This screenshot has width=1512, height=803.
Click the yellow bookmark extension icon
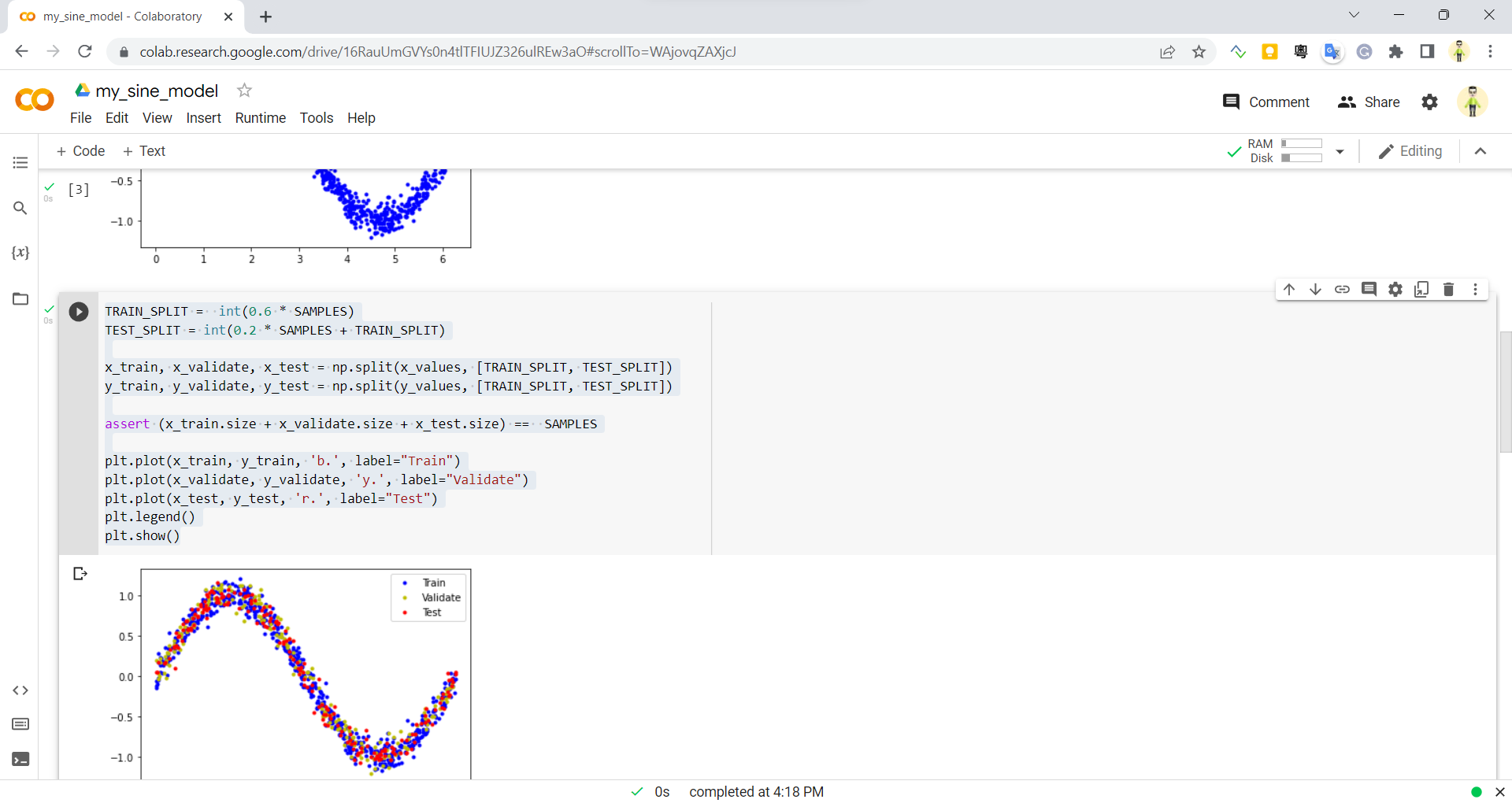point(1269,52)
